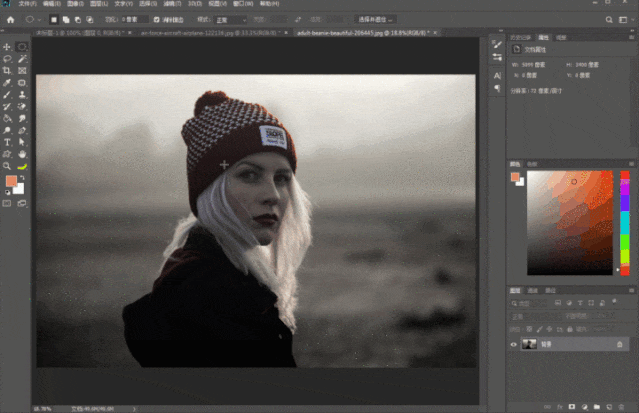The width and height of the screenshot is (639, 413).
Task: Toggle the anti-alias checkbox in options bar
Action: 156,20
